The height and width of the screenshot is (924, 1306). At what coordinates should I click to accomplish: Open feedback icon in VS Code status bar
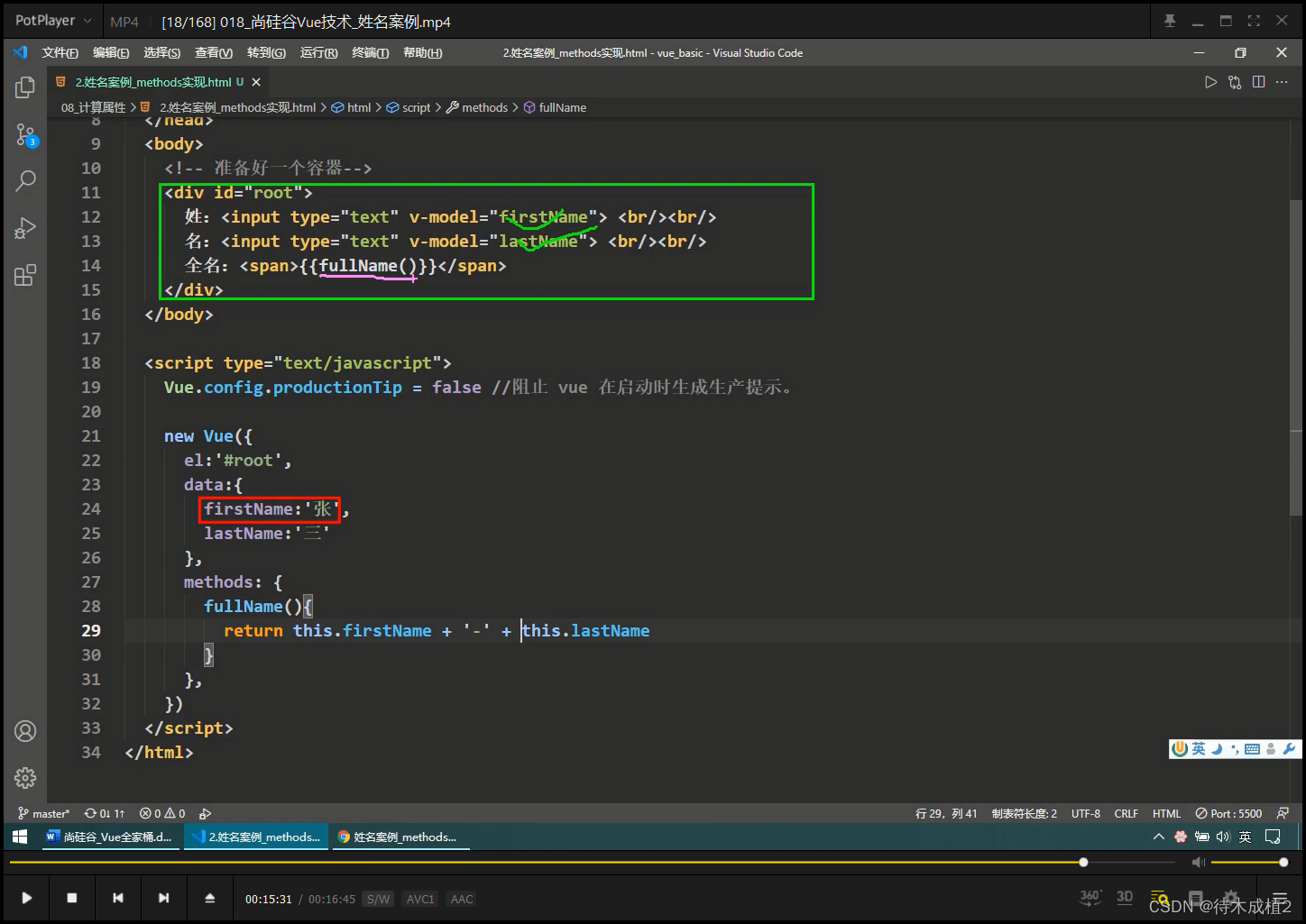1283,813
